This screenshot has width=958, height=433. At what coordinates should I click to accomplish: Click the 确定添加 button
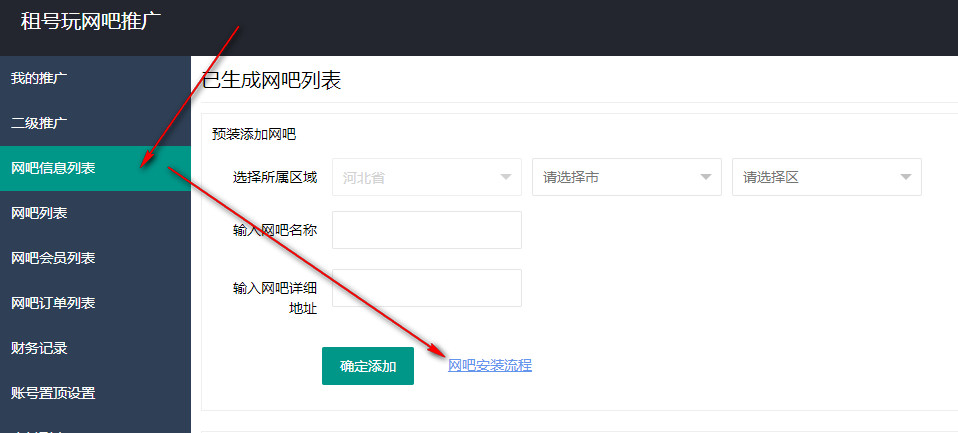click(x=368, y=366)
